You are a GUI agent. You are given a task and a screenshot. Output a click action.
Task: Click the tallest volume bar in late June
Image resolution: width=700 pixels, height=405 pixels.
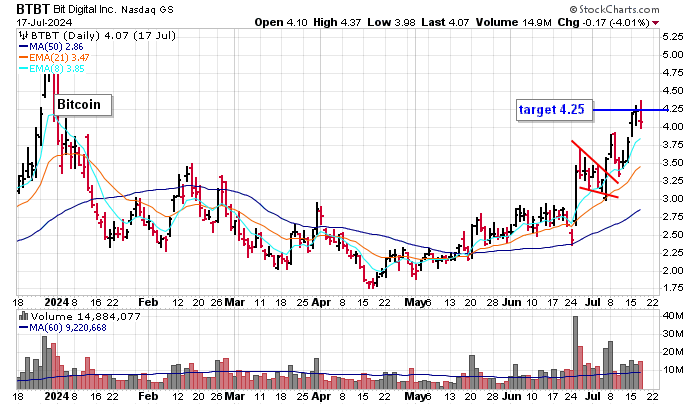575,352
